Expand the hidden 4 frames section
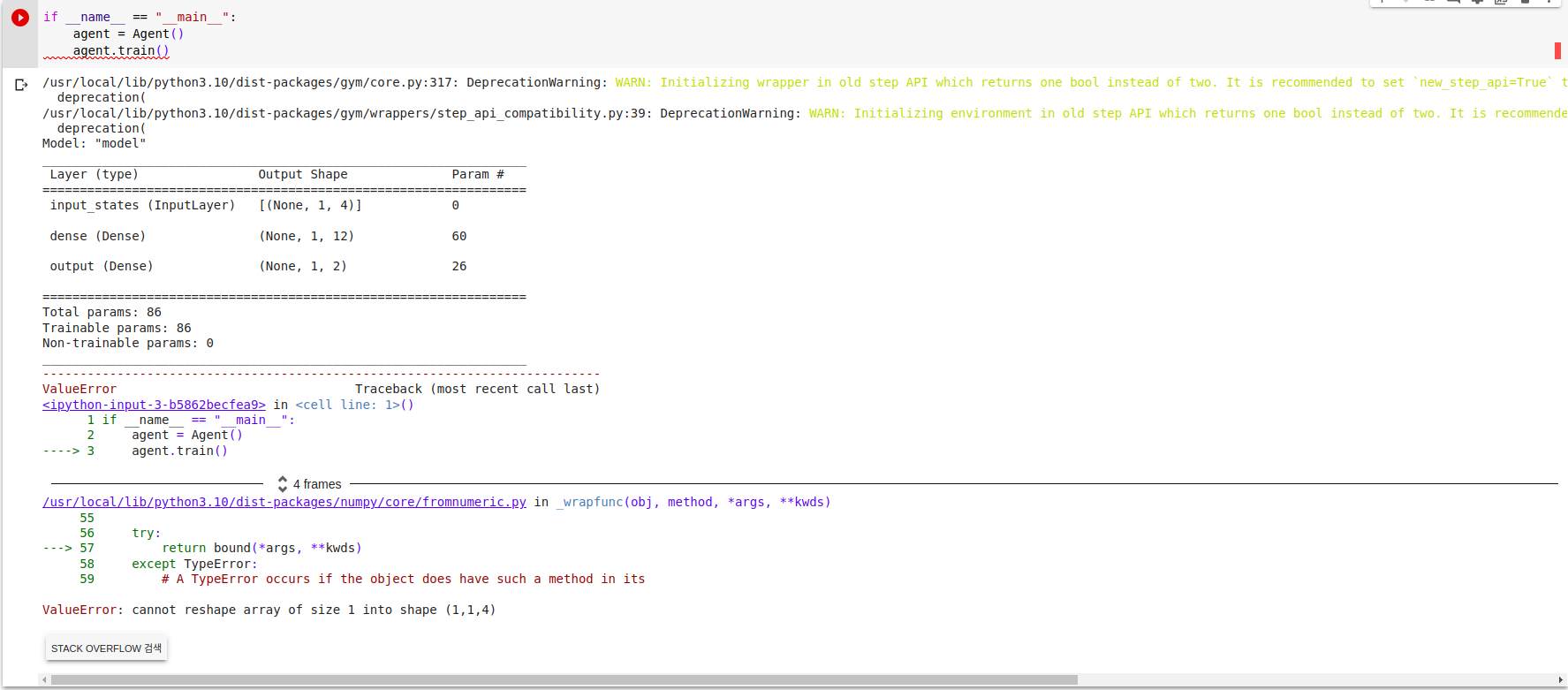This screenshot has height=690, width=1568. pos(309,484)
